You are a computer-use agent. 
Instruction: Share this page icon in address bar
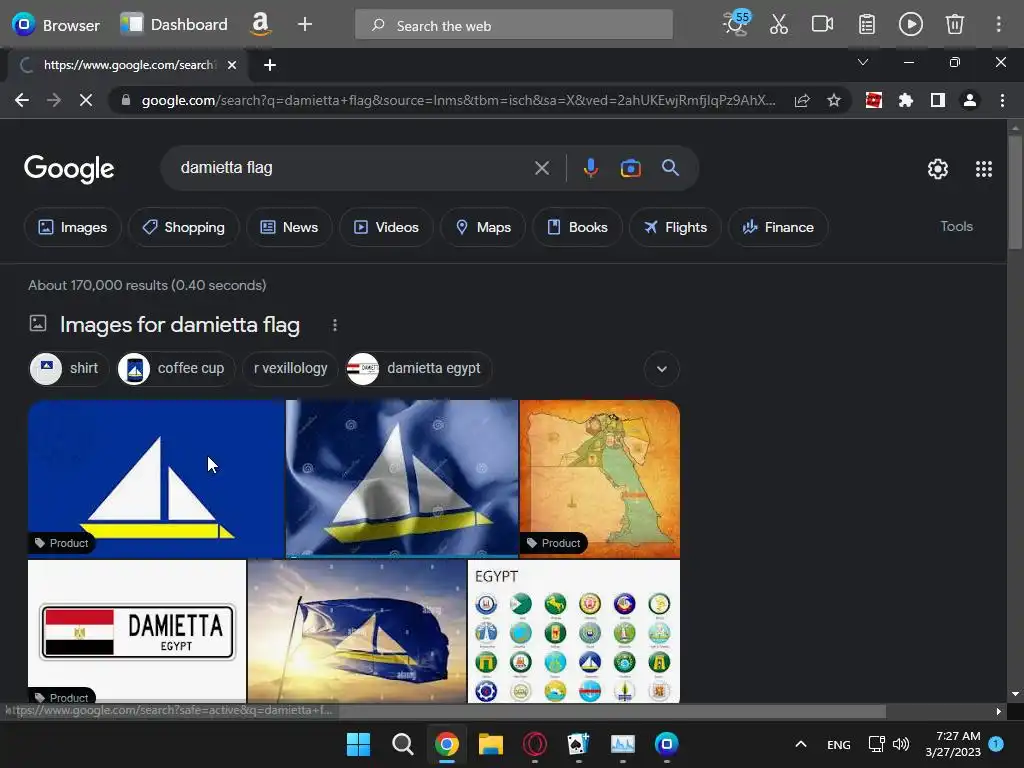click(x=802, y=101)
